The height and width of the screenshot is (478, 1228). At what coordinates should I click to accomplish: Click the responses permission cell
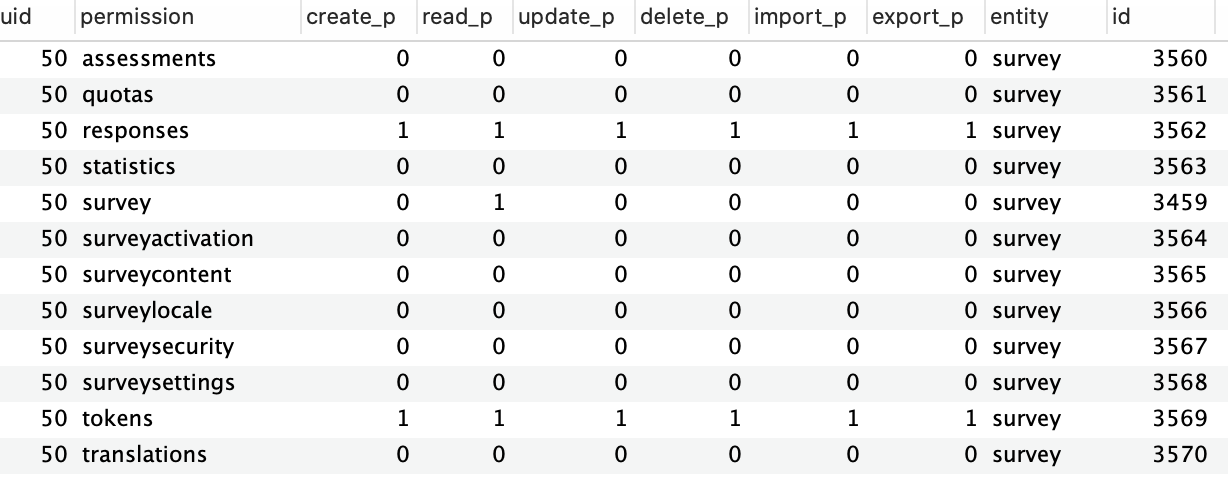(x=136, y=131)
